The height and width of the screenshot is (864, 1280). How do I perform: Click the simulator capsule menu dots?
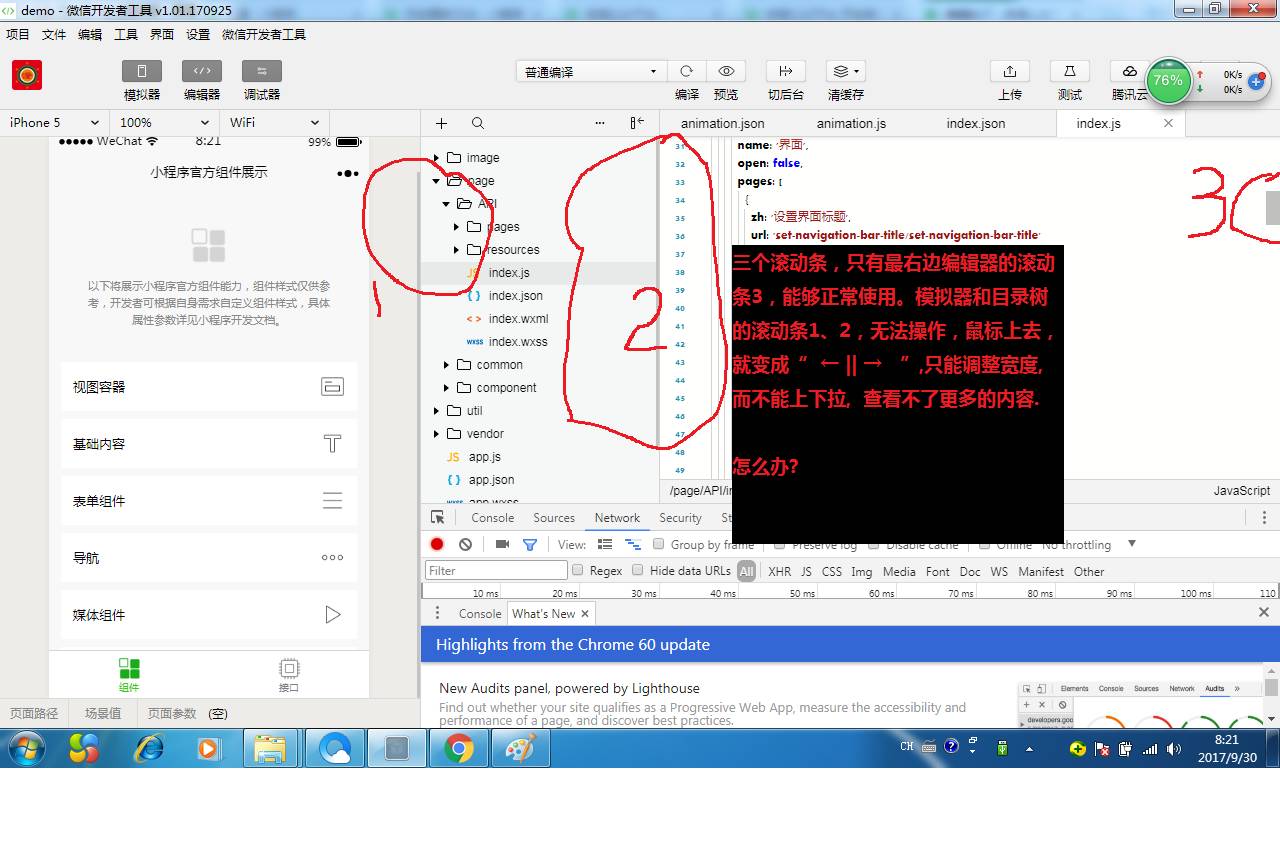pyautogui.click(x=347, y=173)
